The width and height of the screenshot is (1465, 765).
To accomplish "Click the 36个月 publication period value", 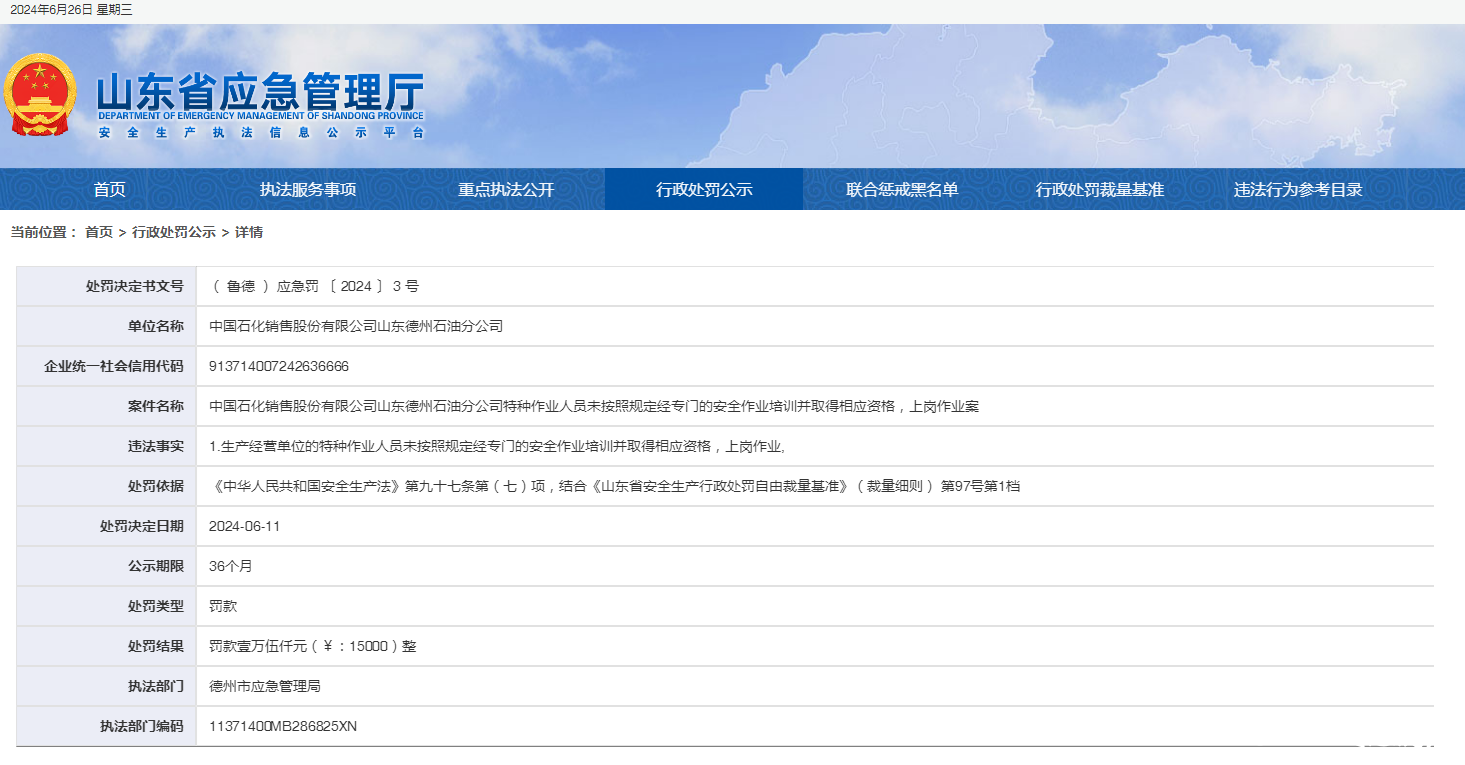I will tap(231, 566).
